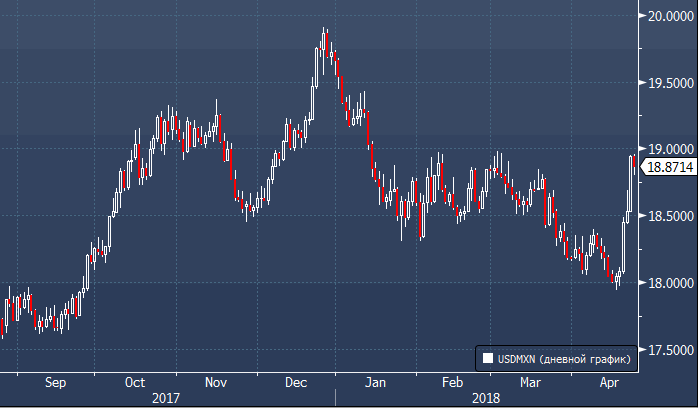Click the 2017 year label
The width and height of the screenshot is (698, 408).
coord(166,397)
